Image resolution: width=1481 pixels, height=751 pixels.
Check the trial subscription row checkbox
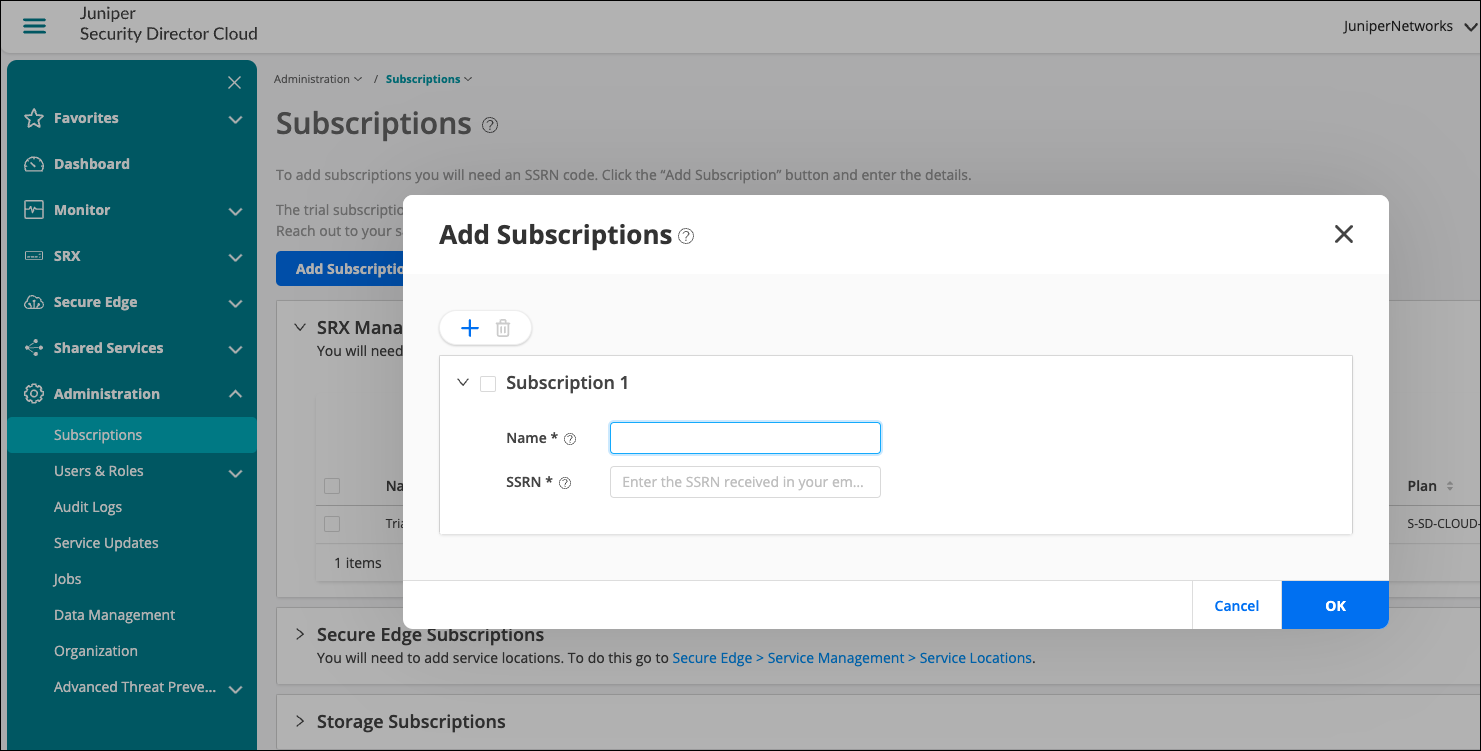pos(332,524)
